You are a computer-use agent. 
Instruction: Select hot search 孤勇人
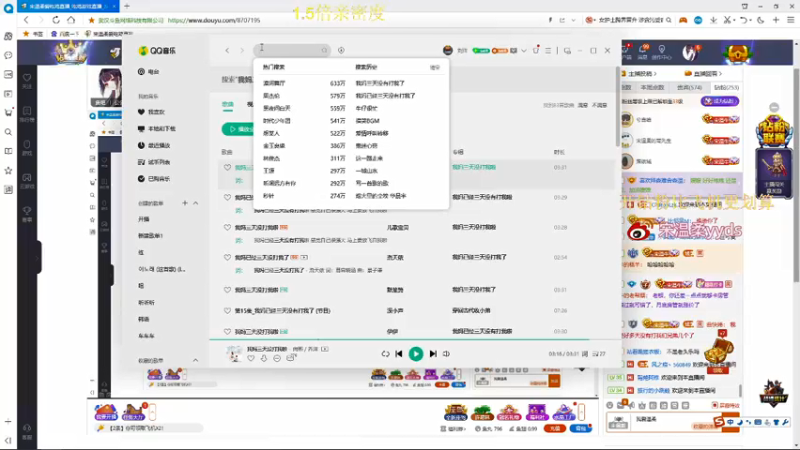[x=271, y=133]
